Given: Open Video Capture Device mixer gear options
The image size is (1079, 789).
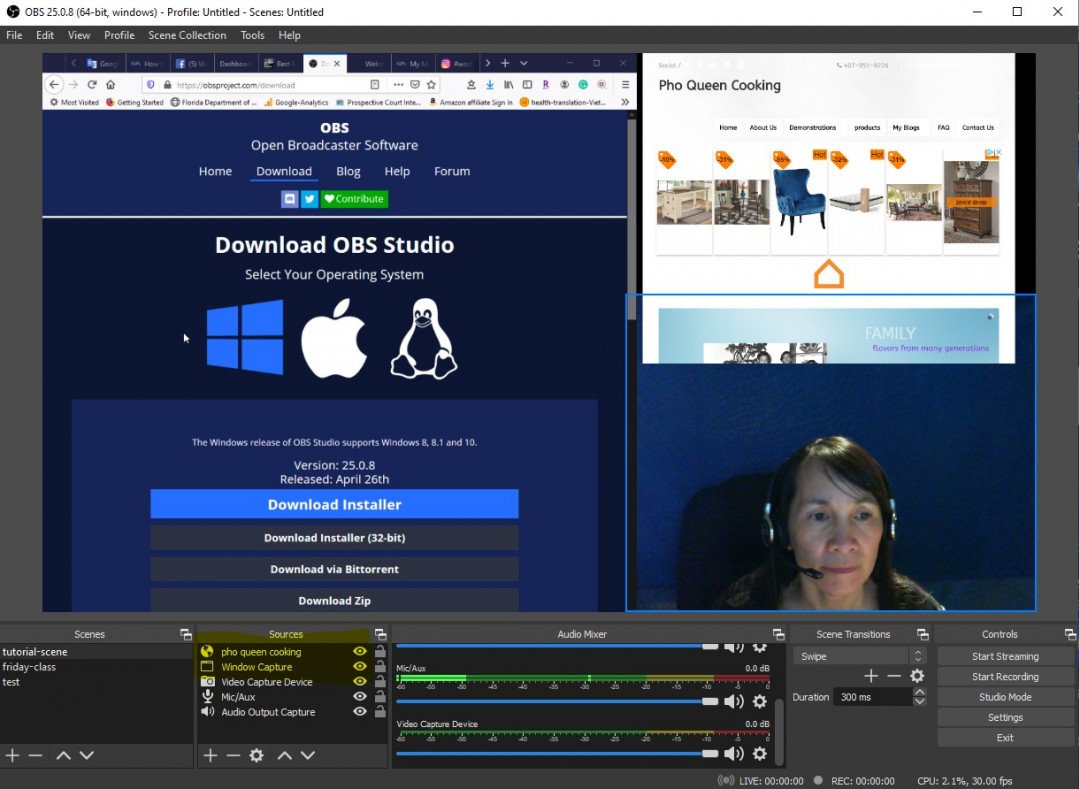Looking at the screenshot, I should coord(760,753).
